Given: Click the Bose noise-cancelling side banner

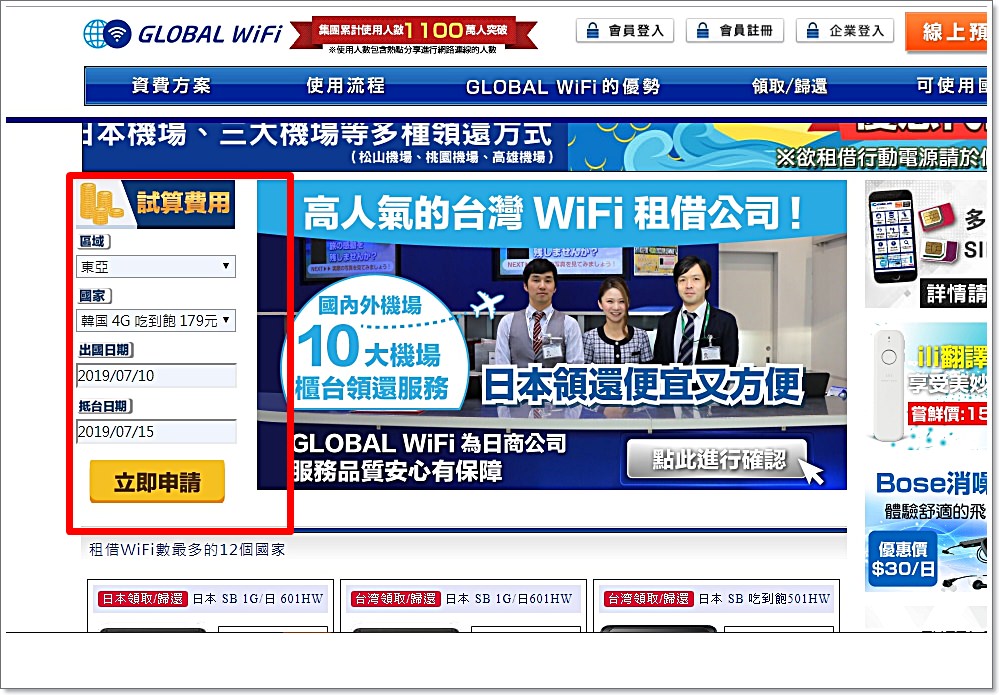Looking at the screenshot, I should point(925,528).
